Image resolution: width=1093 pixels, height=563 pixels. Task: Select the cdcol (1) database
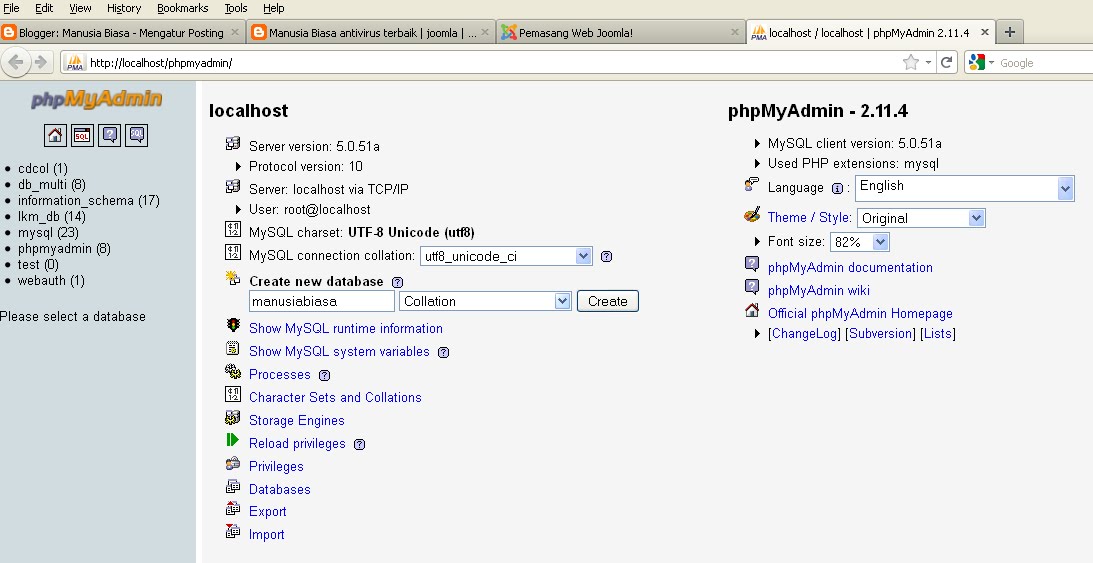coord(43,169)
